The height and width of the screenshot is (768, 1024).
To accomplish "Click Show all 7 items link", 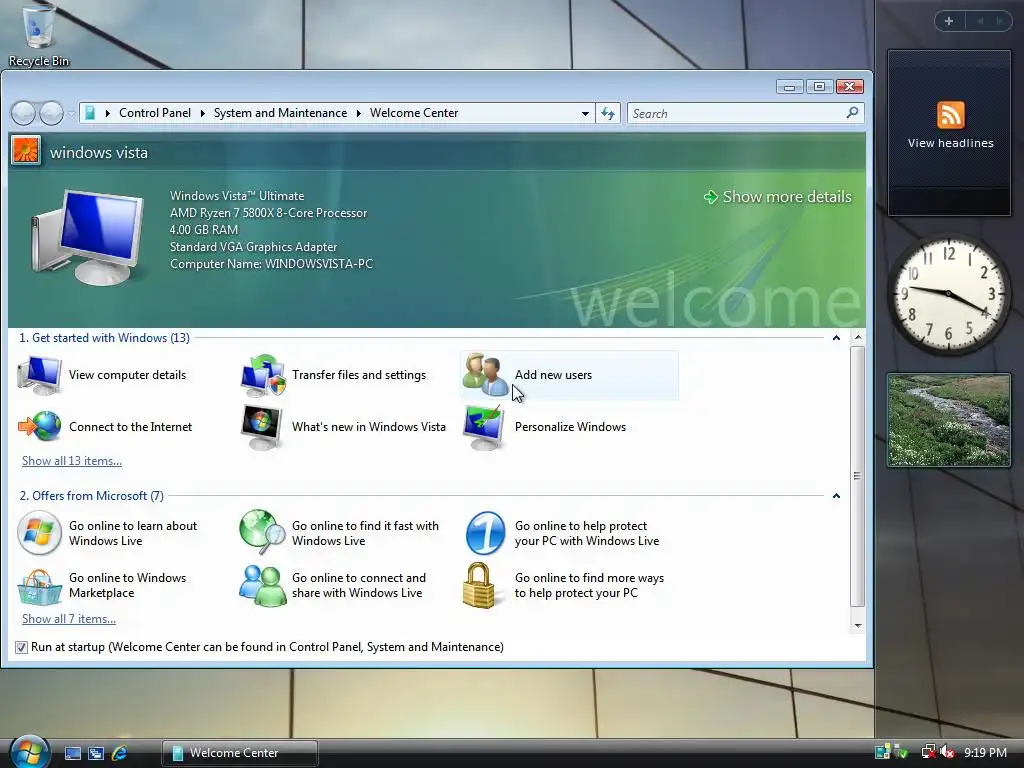I will (69, 619).
